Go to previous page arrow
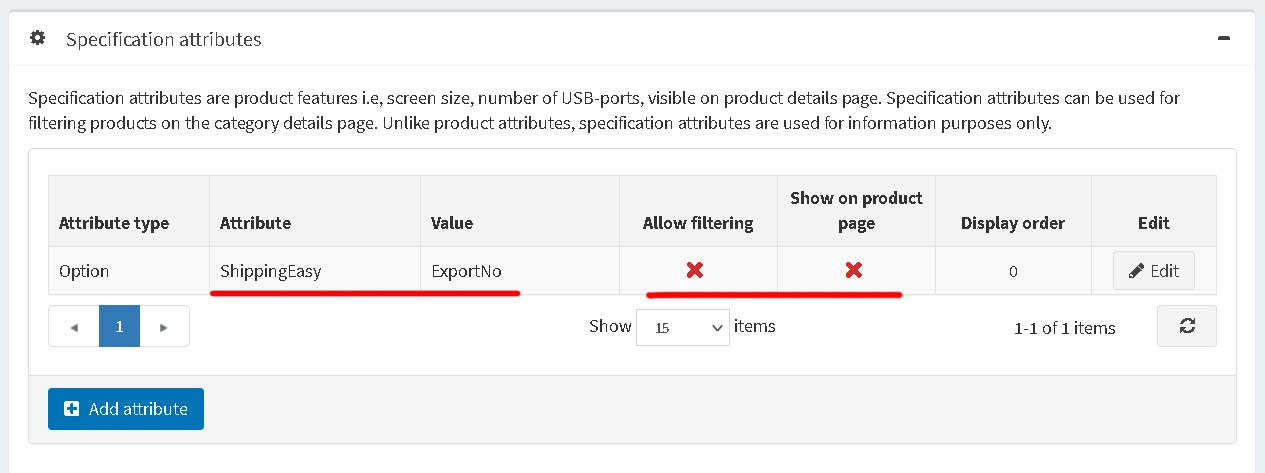The height and width of the screenshot is (473, 1265). click(74, 326)
